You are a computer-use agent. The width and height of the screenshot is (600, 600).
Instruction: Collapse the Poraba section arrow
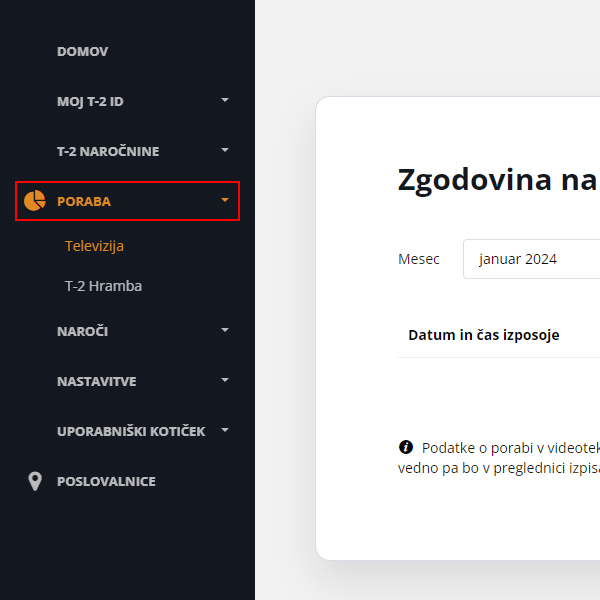(x=225, y=200)
